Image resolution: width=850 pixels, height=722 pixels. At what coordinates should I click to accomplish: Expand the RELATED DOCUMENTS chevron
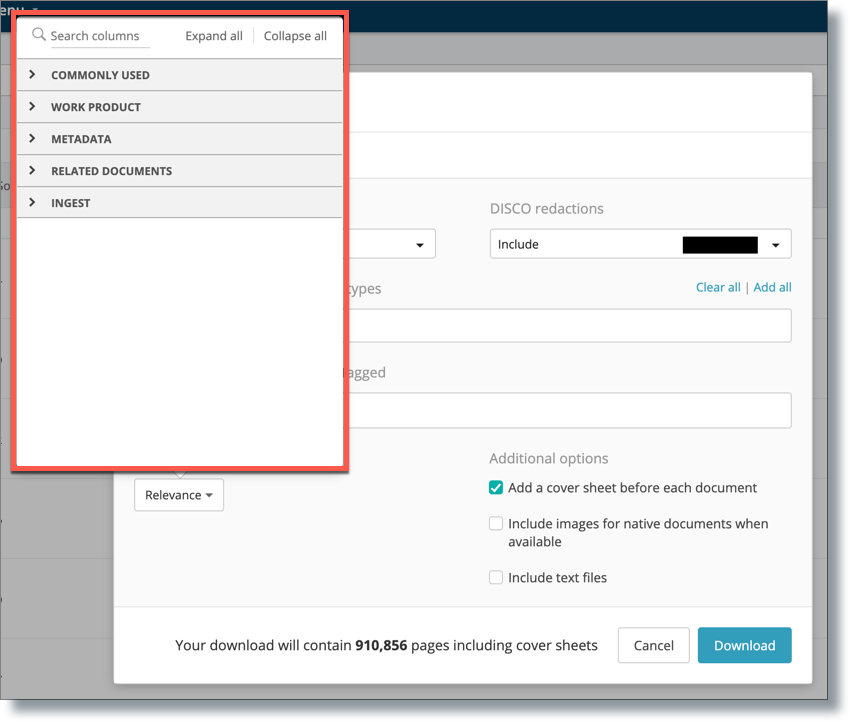pos(32,170)
